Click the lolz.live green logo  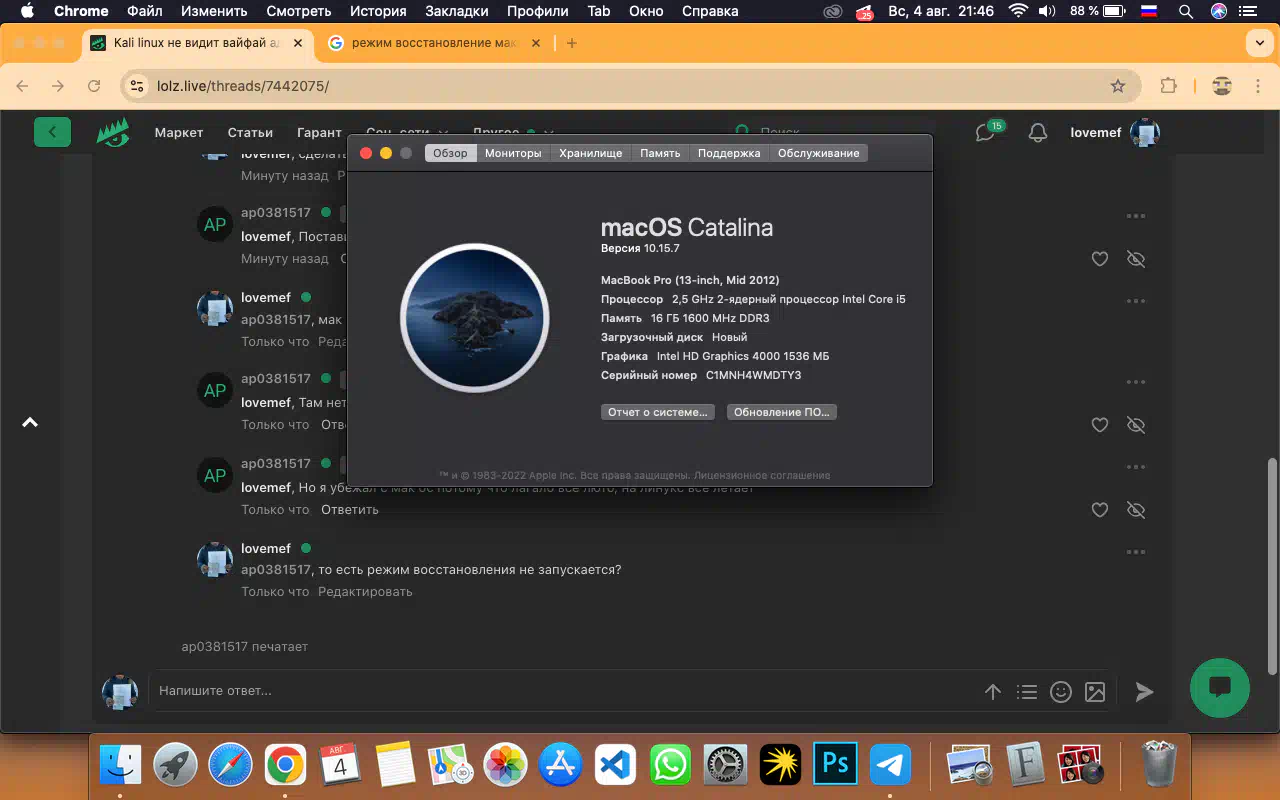113,132
